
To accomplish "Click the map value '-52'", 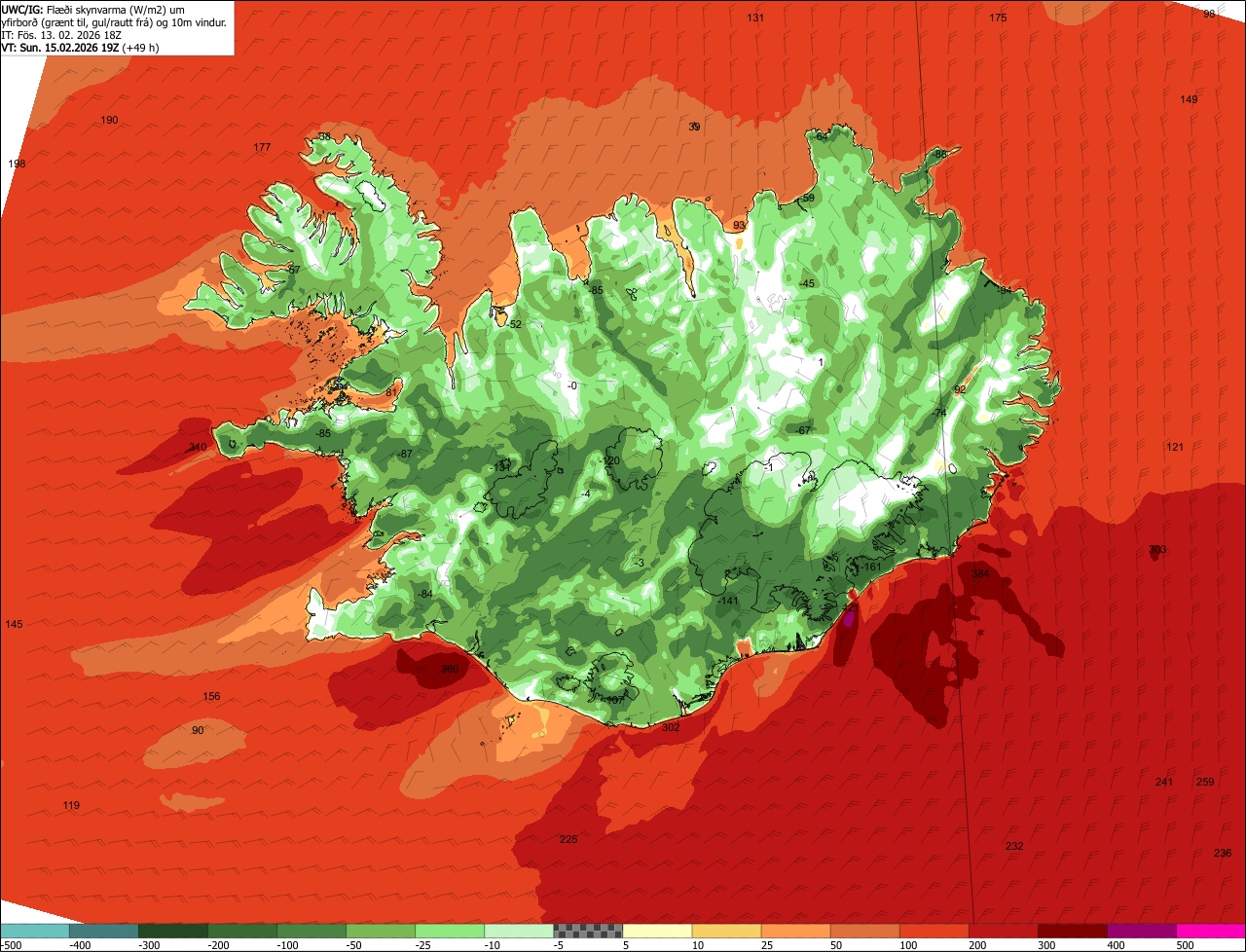I will click(514, 324).
